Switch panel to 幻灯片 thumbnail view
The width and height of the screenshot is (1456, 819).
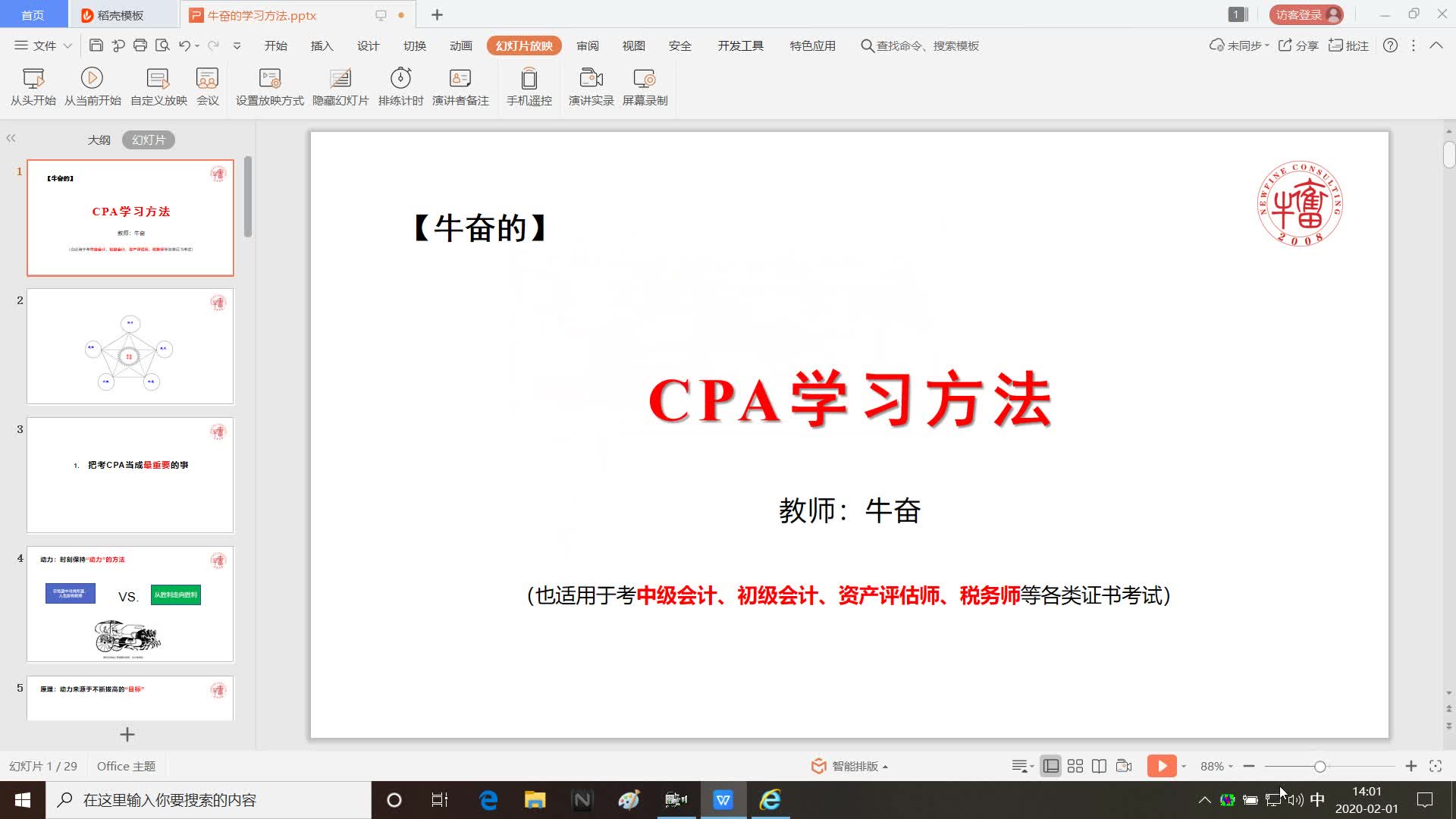point(149,140)
